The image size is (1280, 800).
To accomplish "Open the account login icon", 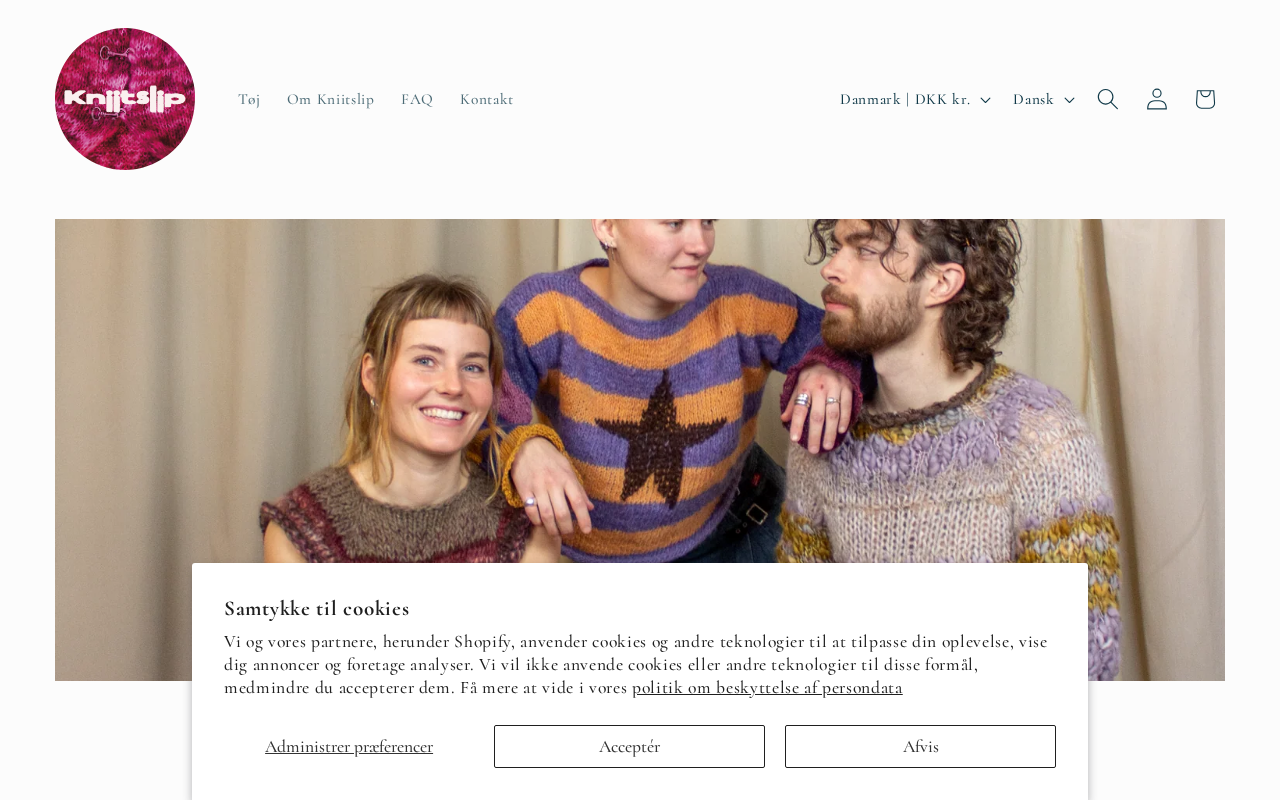I will click(x=1157, y=99).
